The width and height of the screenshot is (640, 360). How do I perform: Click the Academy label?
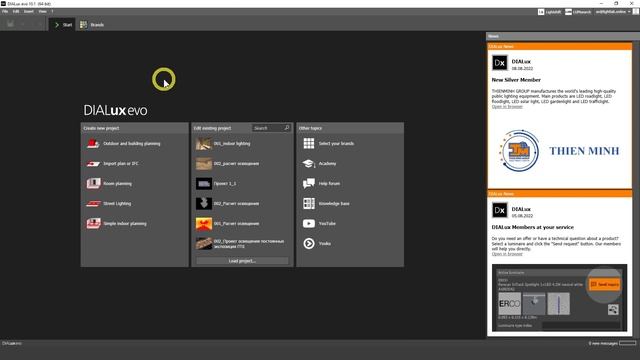pyautogui.click(x=327, y=164)
